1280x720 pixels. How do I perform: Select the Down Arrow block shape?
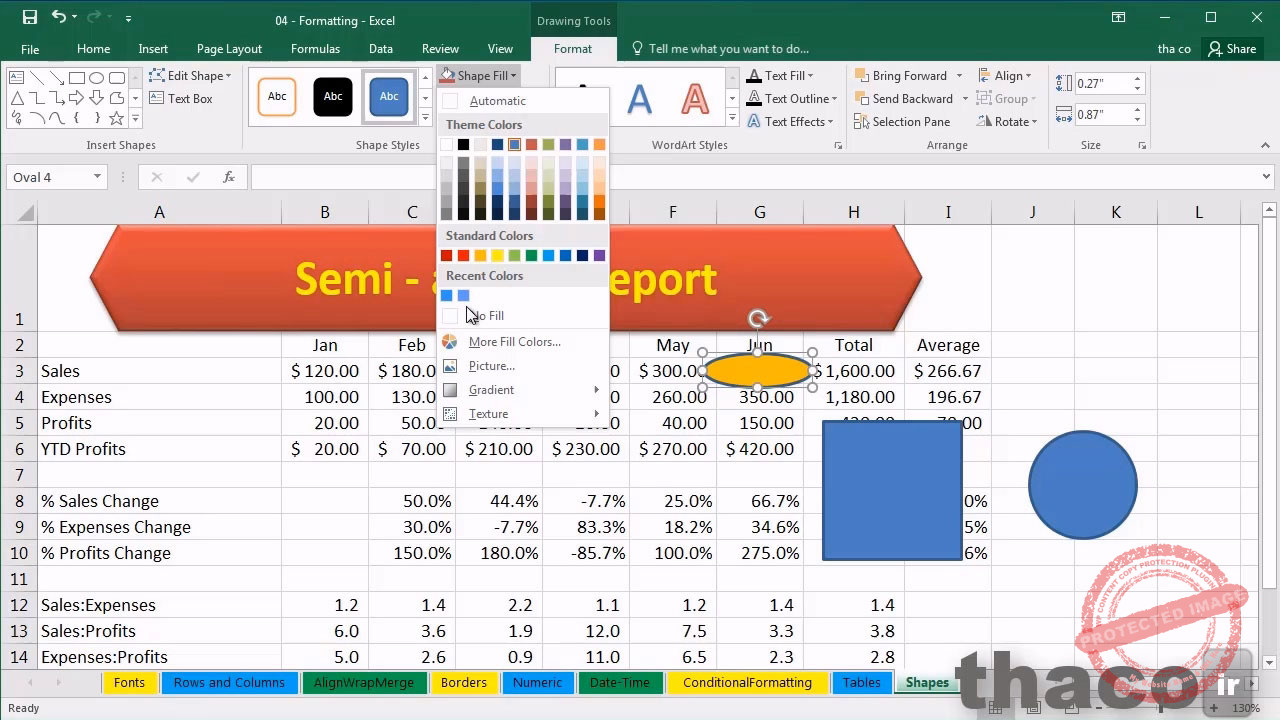point(96,97)
